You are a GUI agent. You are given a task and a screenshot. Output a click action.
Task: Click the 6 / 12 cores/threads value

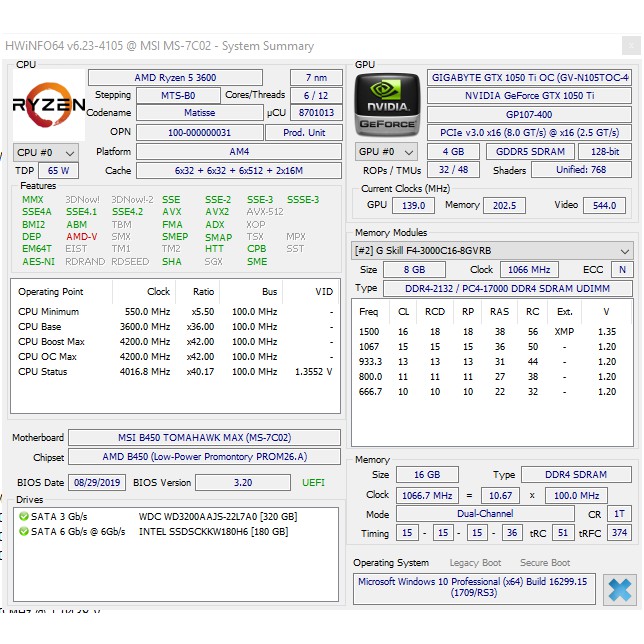click(316, 95)
